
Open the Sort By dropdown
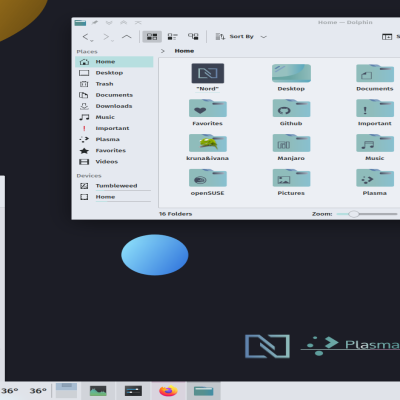[241, 37]
